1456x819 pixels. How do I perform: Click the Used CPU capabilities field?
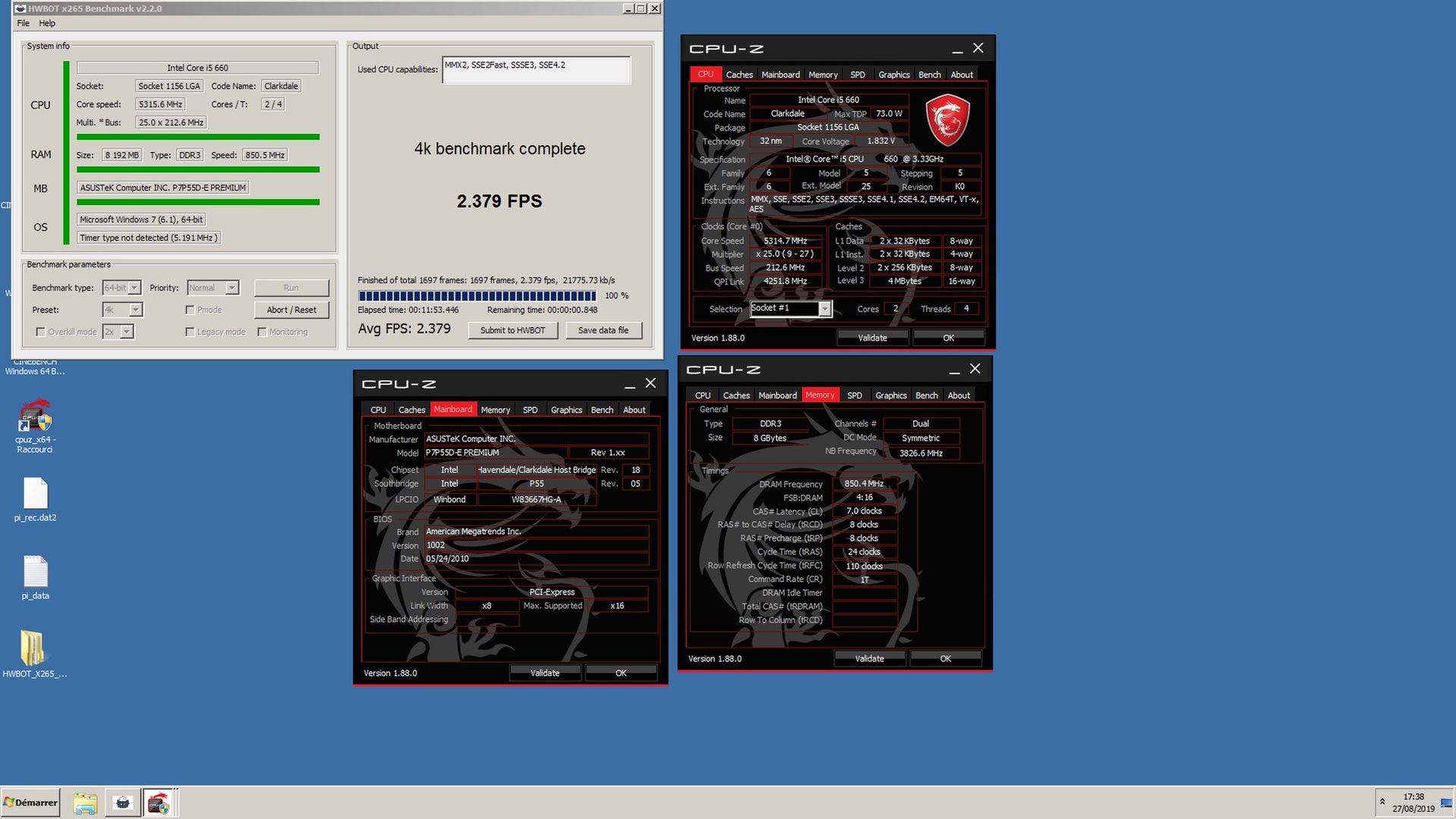click(x=536, y=70)
